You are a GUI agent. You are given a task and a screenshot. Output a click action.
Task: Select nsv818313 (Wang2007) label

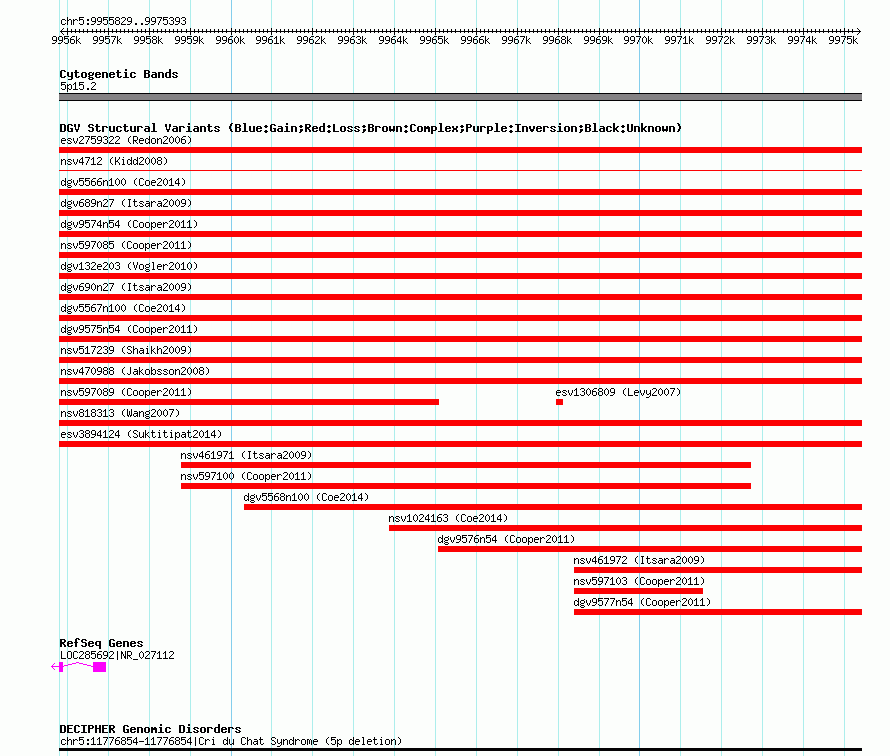tap(120, 413)
